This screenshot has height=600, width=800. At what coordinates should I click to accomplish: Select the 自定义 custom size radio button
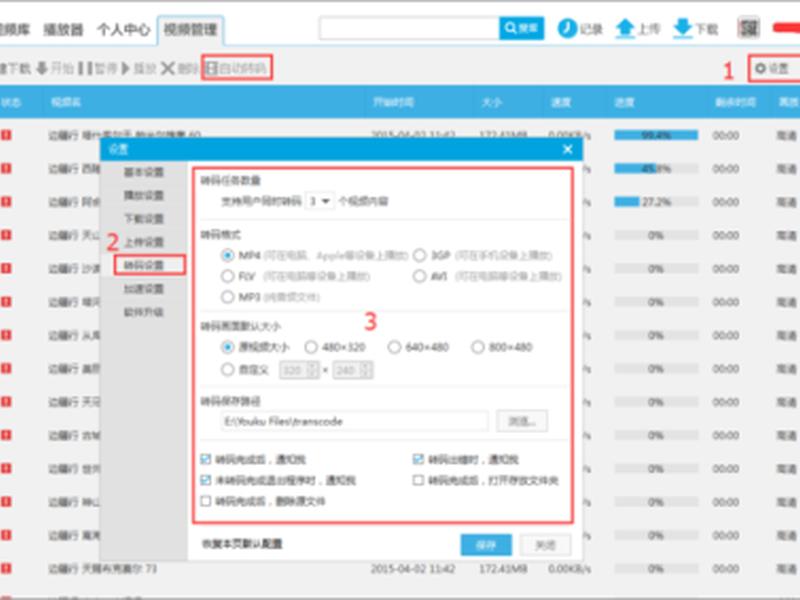click(x=228, y=370)
